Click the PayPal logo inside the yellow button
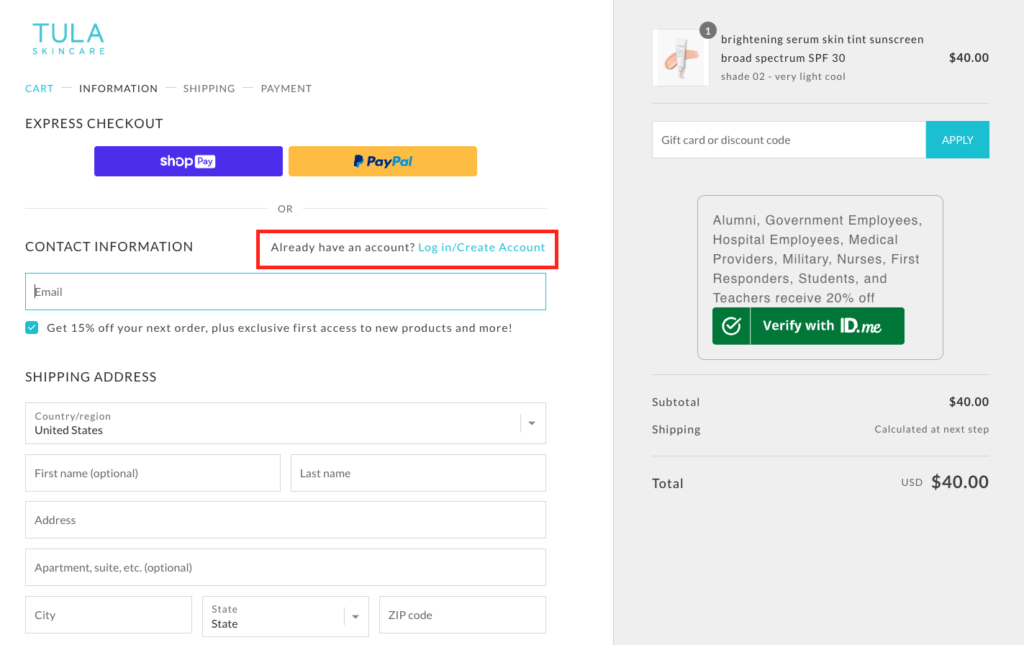This screenshot has height=645, width=1024. (x=382, y=161)
